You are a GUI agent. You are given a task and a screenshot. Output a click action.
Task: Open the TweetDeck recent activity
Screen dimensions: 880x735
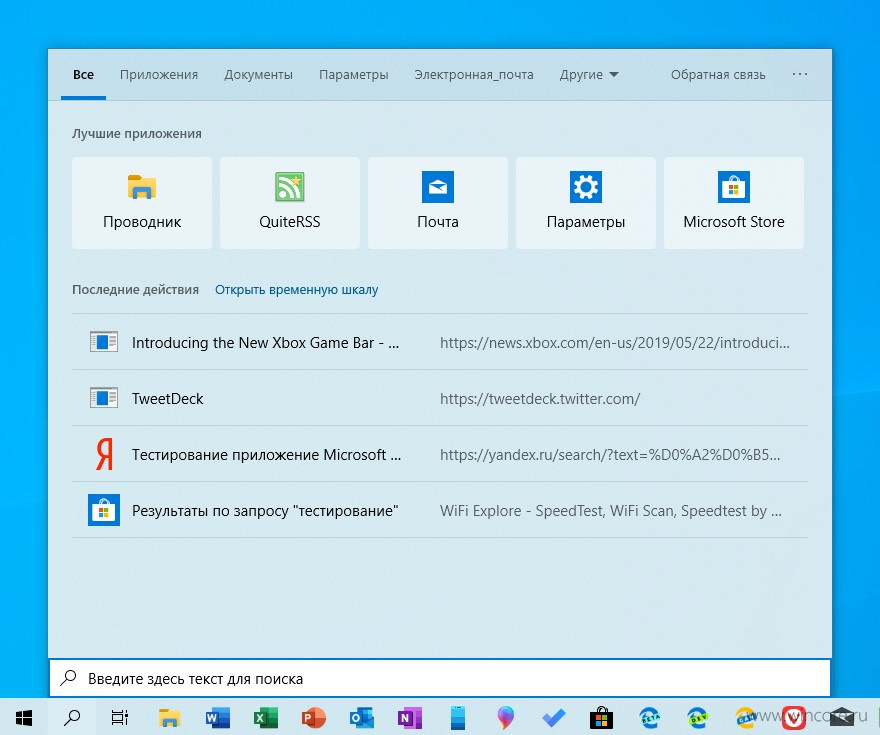[x=440, y=398]
